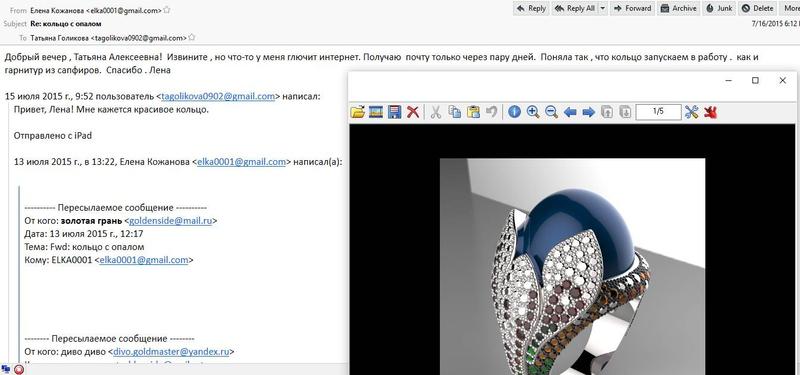
Task: Open About via the red cat icon
Action: point(710,112)
